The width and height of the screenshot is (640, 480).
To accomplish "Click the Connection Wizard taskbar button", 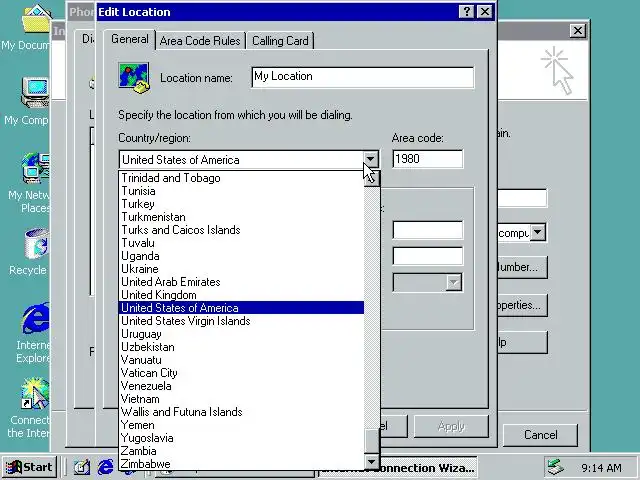I will coord(429,467).
